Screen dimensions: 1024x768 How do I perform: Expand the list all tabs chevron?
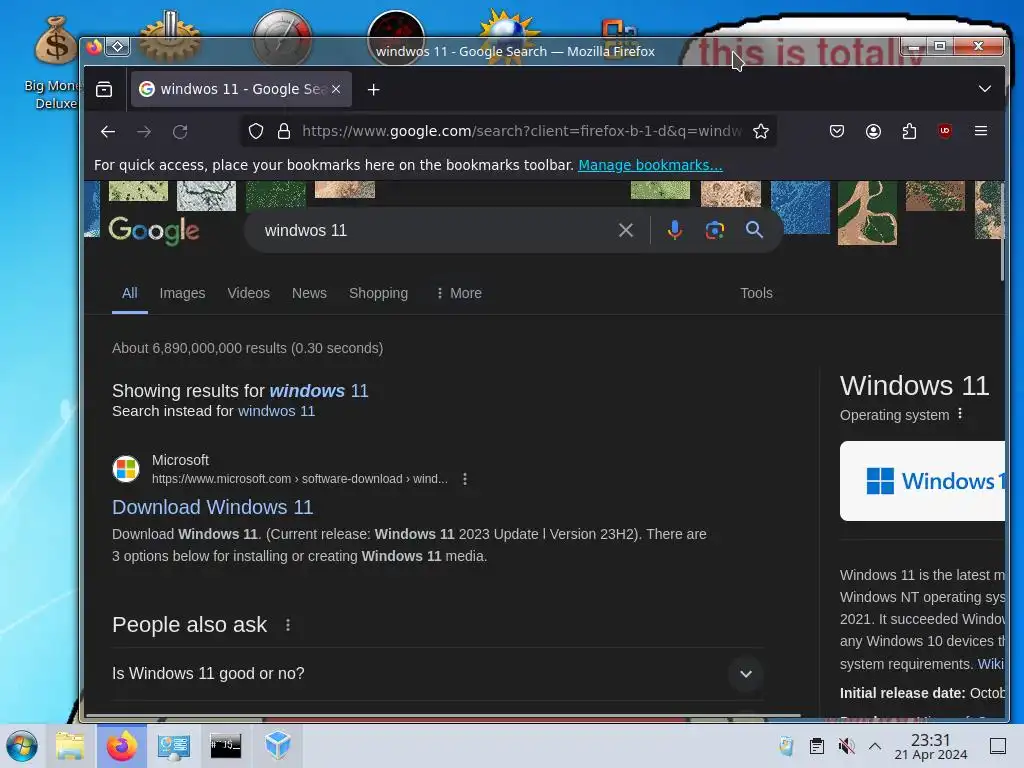point(985,89)
